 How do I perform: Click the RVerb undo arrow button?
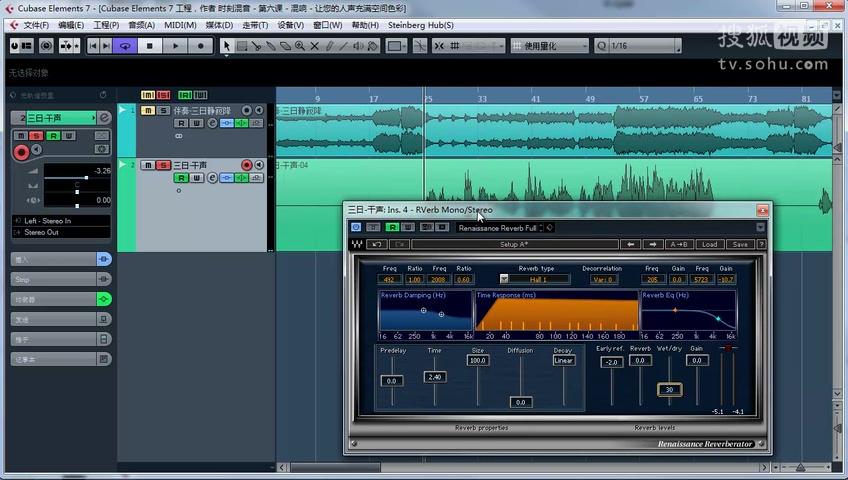click(x=376, y=244)
